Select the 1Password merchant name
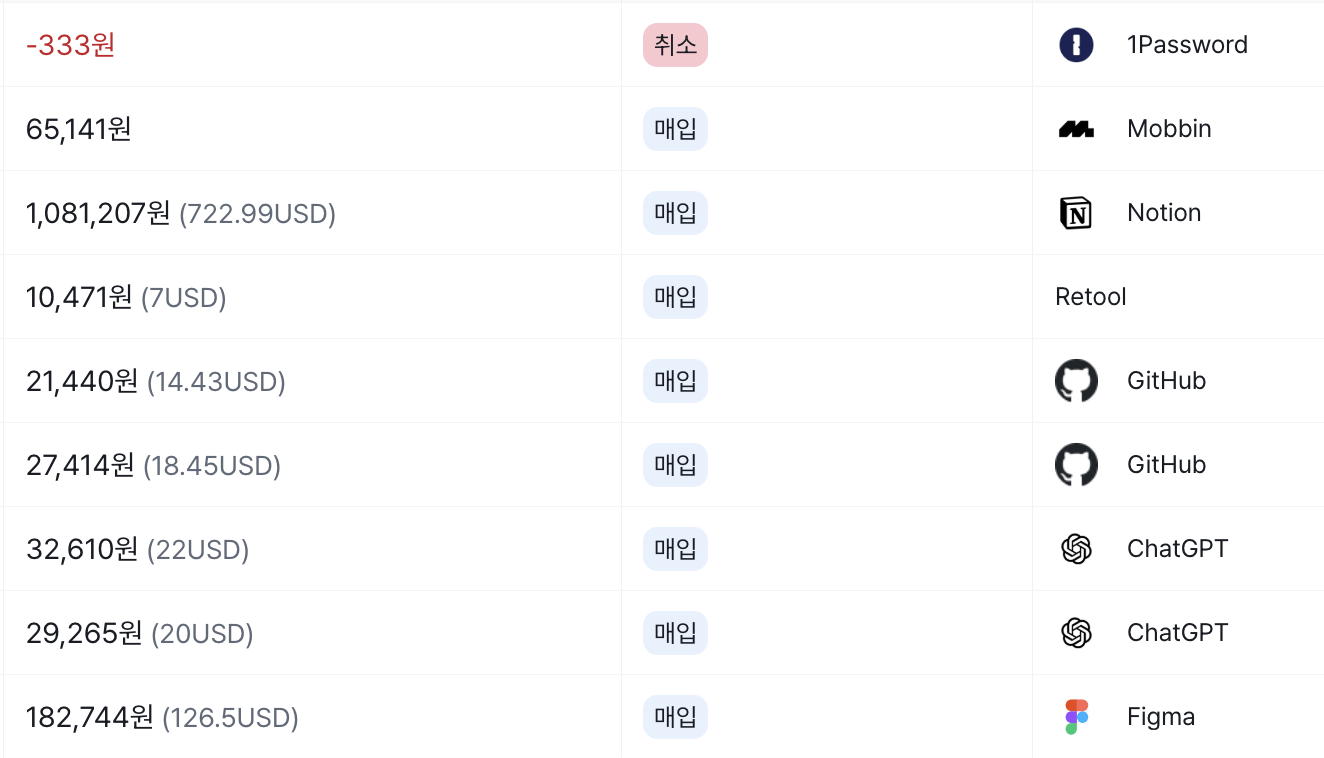This screenshot has width=1324, height=758. (x=1187, y=45)
